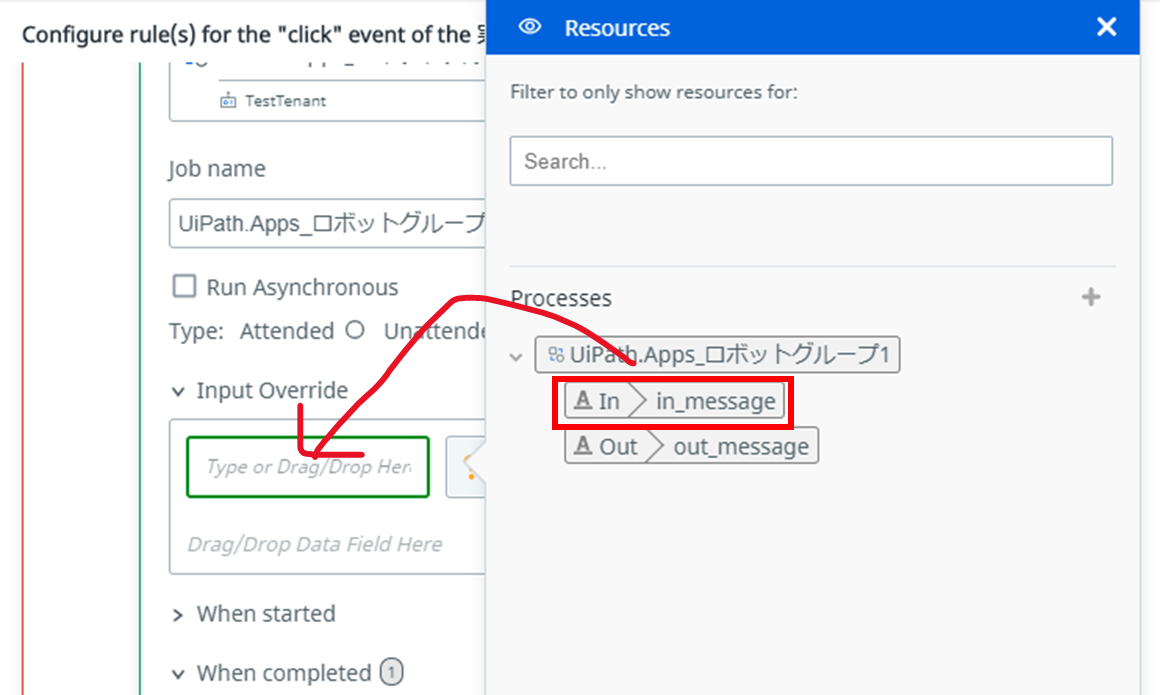Select the UiPath.Apps_ロボットグループ1 process item

pos(717,355)
